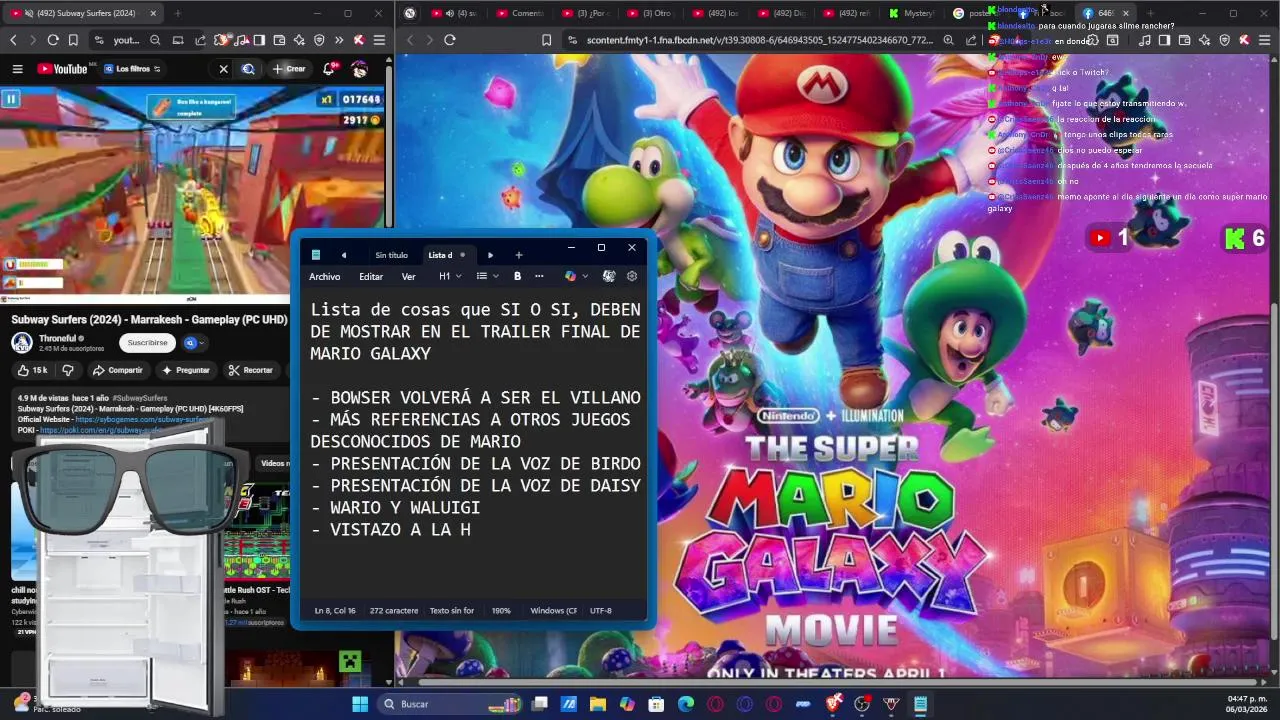The image size is (1280, 720).
Task: Open site settings icon beside yout... URL
Action: point(101,40)
